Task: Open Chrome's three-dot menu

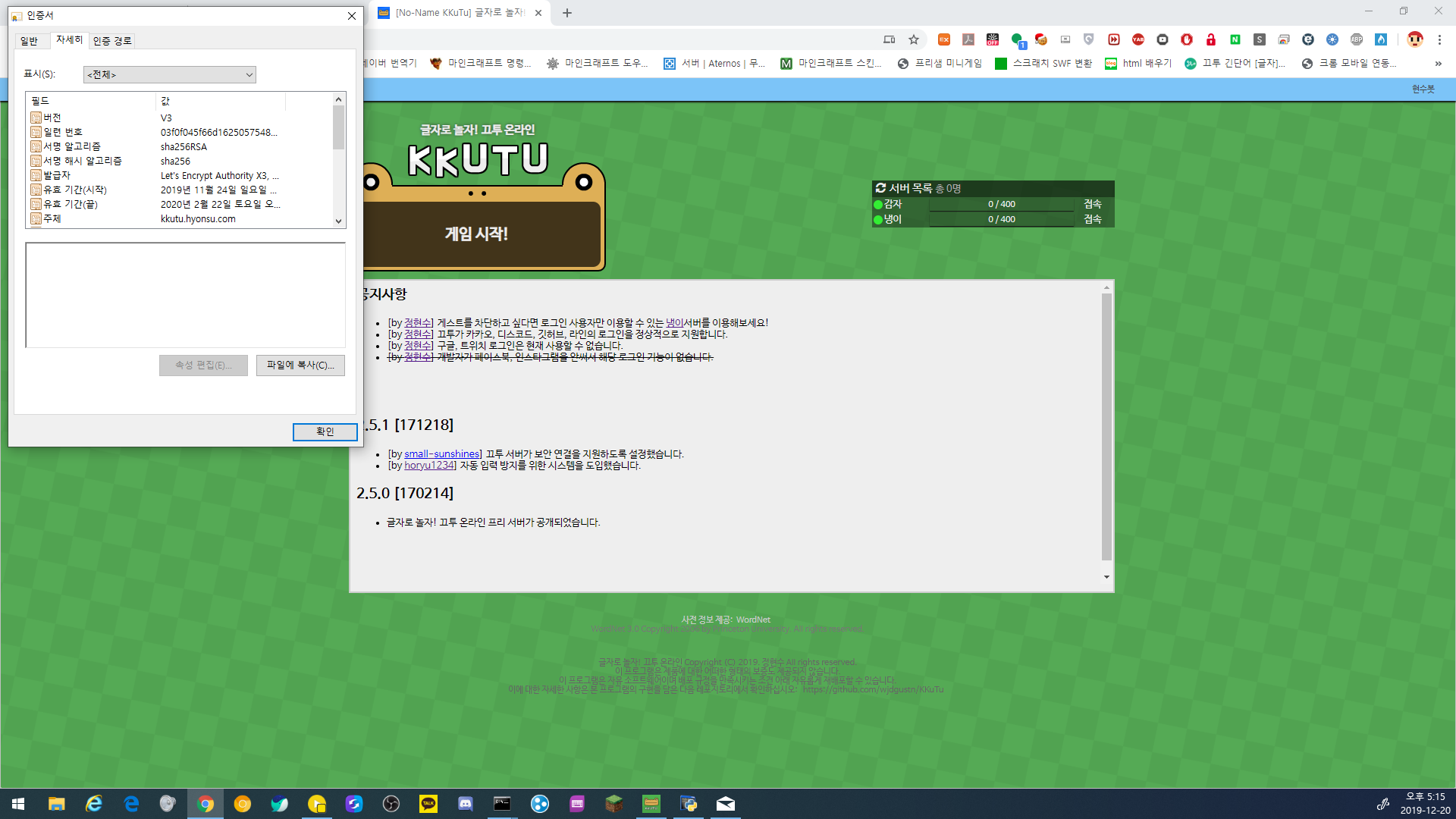Action: (x=1439, y=39)
